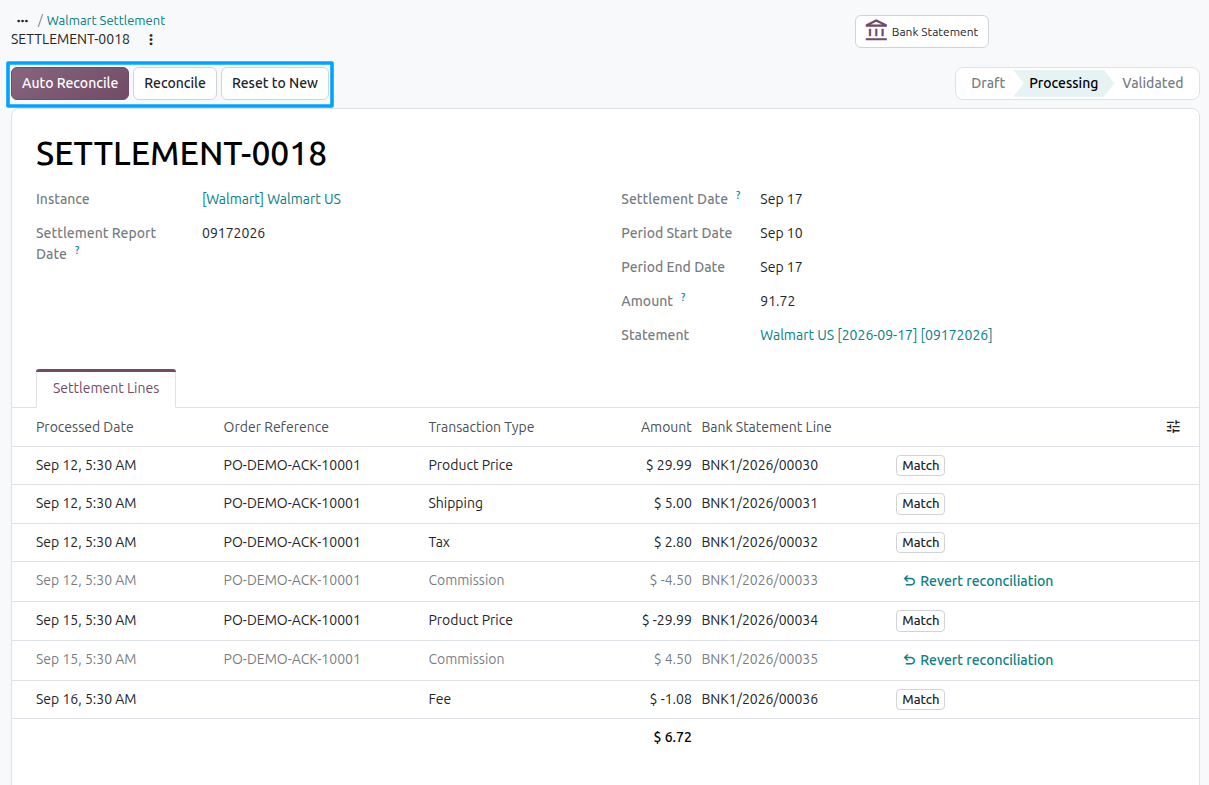Image resolution: width=1209 pixels, height=785 pixels.
Task: Sort by Order Reference column header
Action: pyautogui.click(x=276, y=427)
